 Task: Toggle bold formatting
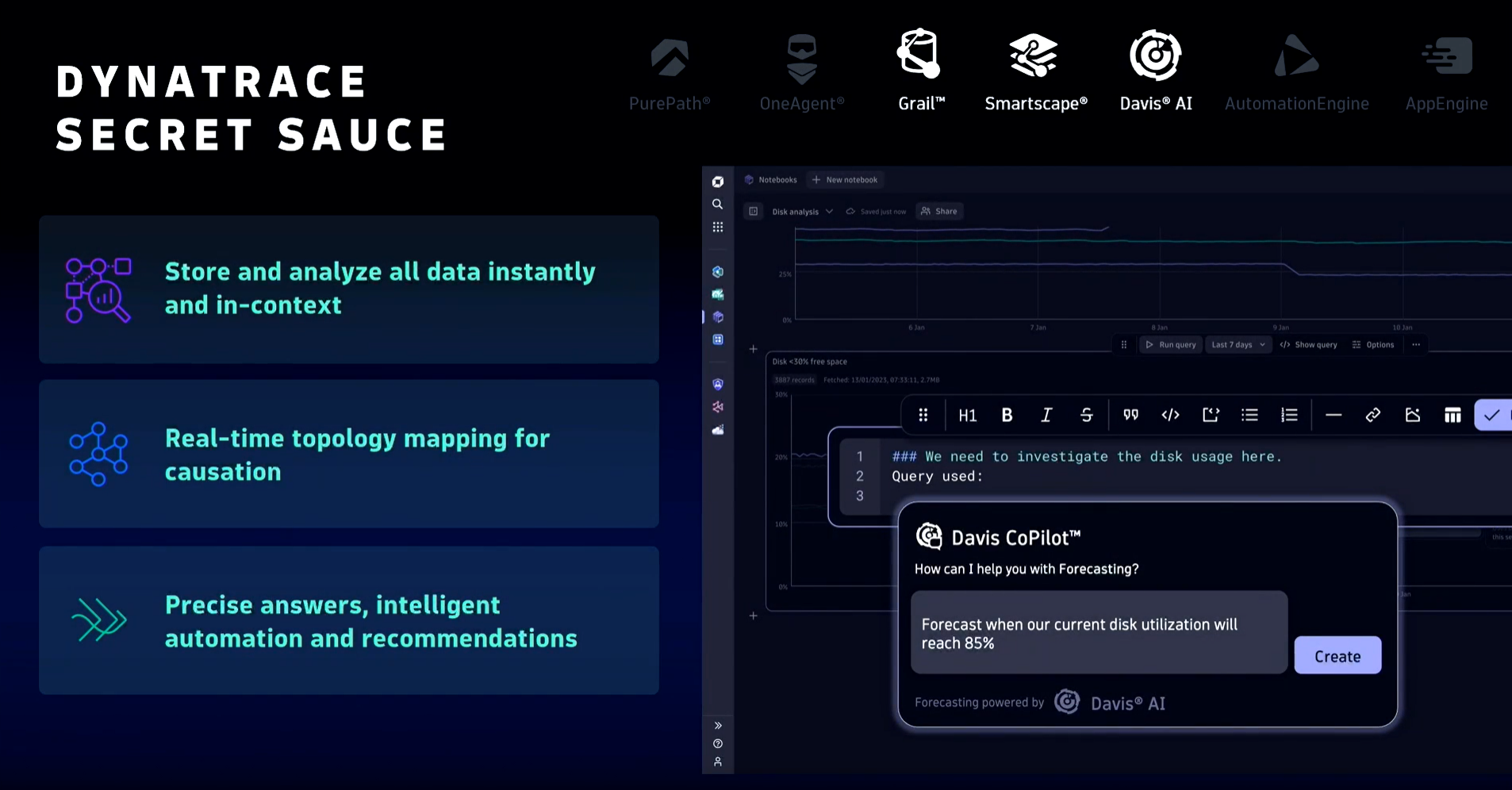[1007, 415]
